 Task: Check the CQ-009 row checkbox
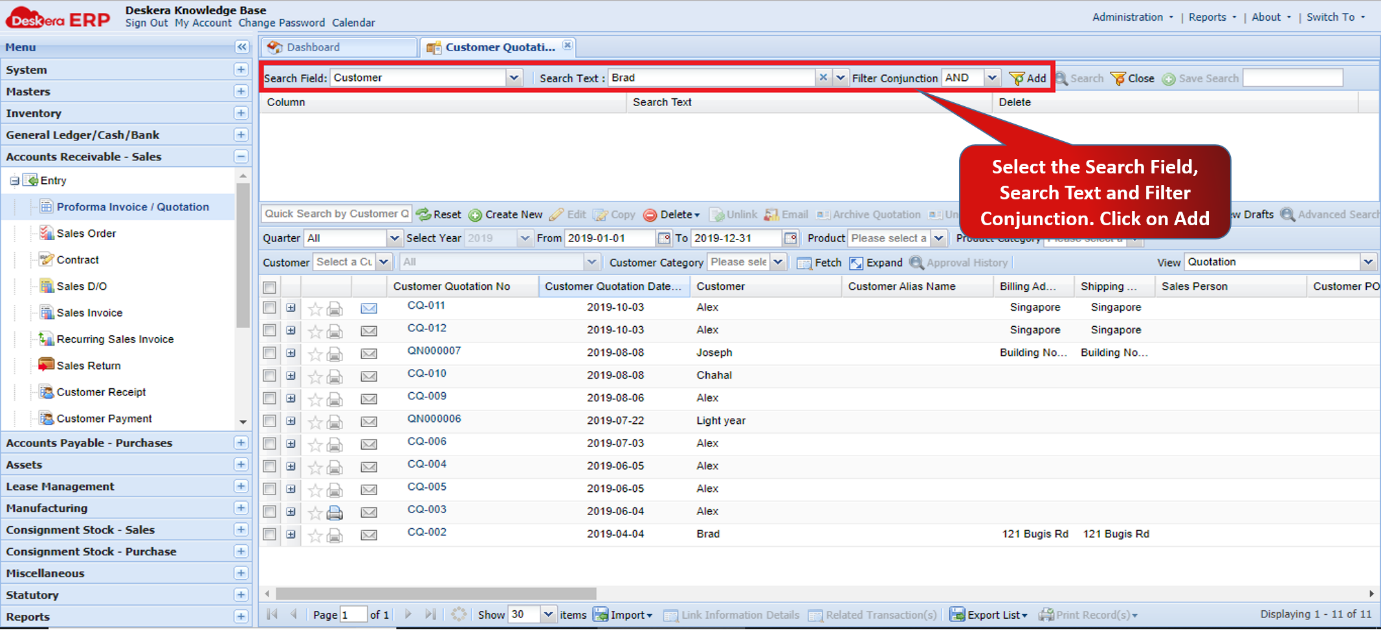point(269,398)
